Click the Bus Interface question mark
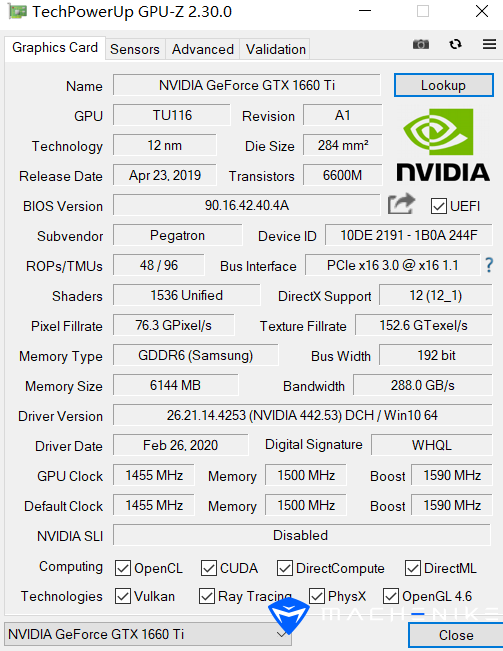Viewport: 503px width, 651px height. tap(489, 265)
